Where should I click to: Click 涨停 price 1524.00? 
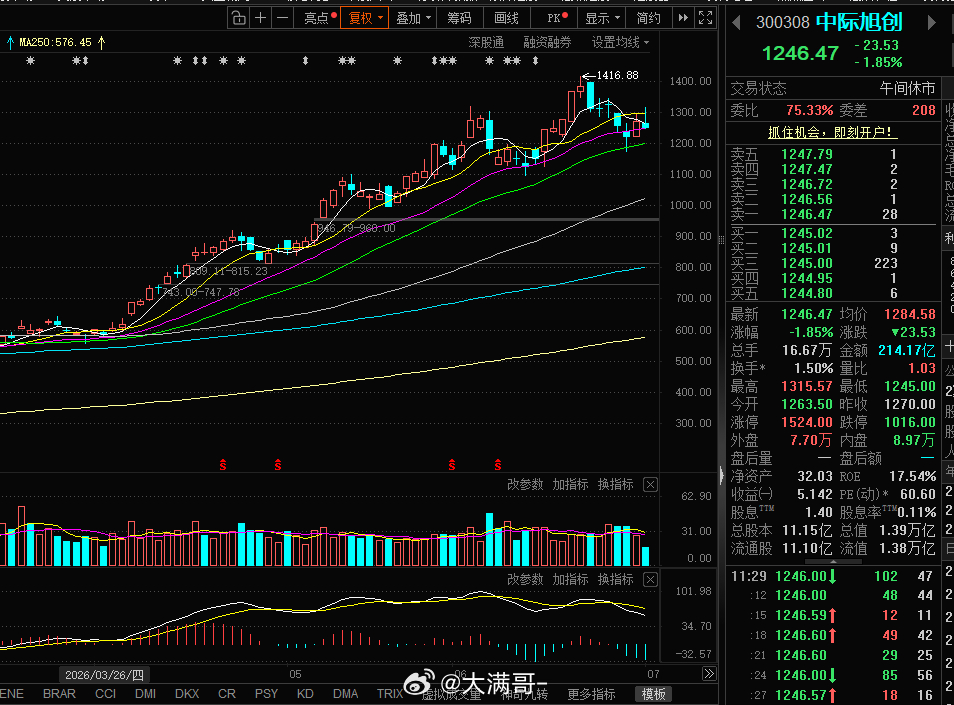pyautogui.click(x=807, y=422)
